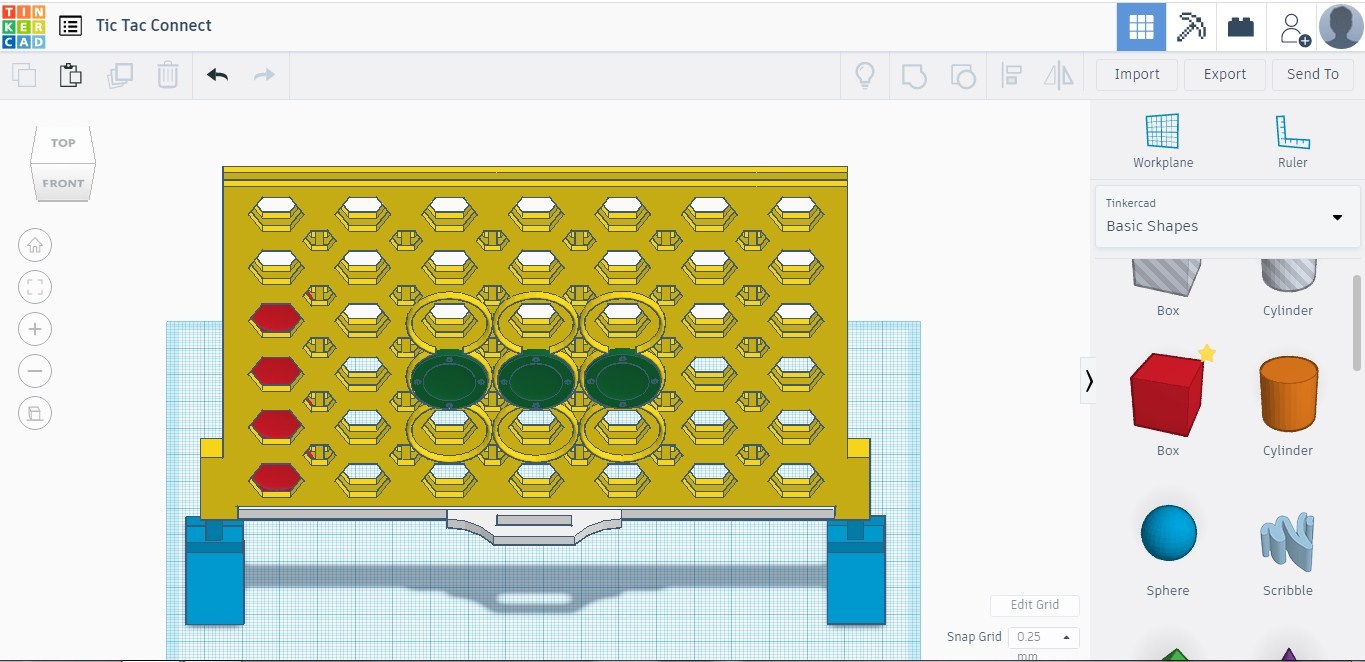Screen dimensions: 1365x662
Task: Select the Ruler tool
Action: [1292, 141]
